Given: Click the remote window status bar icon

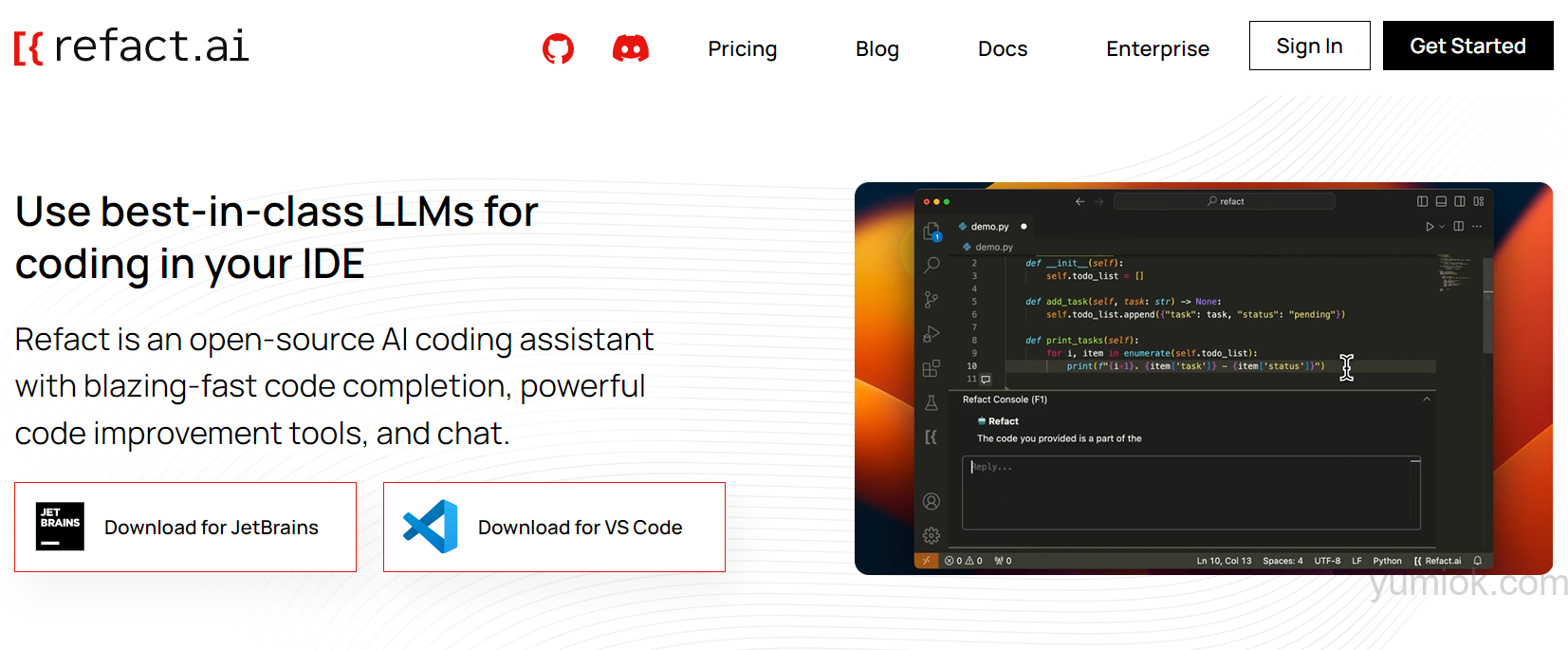Looking at the screenshot, I should 926,561.
